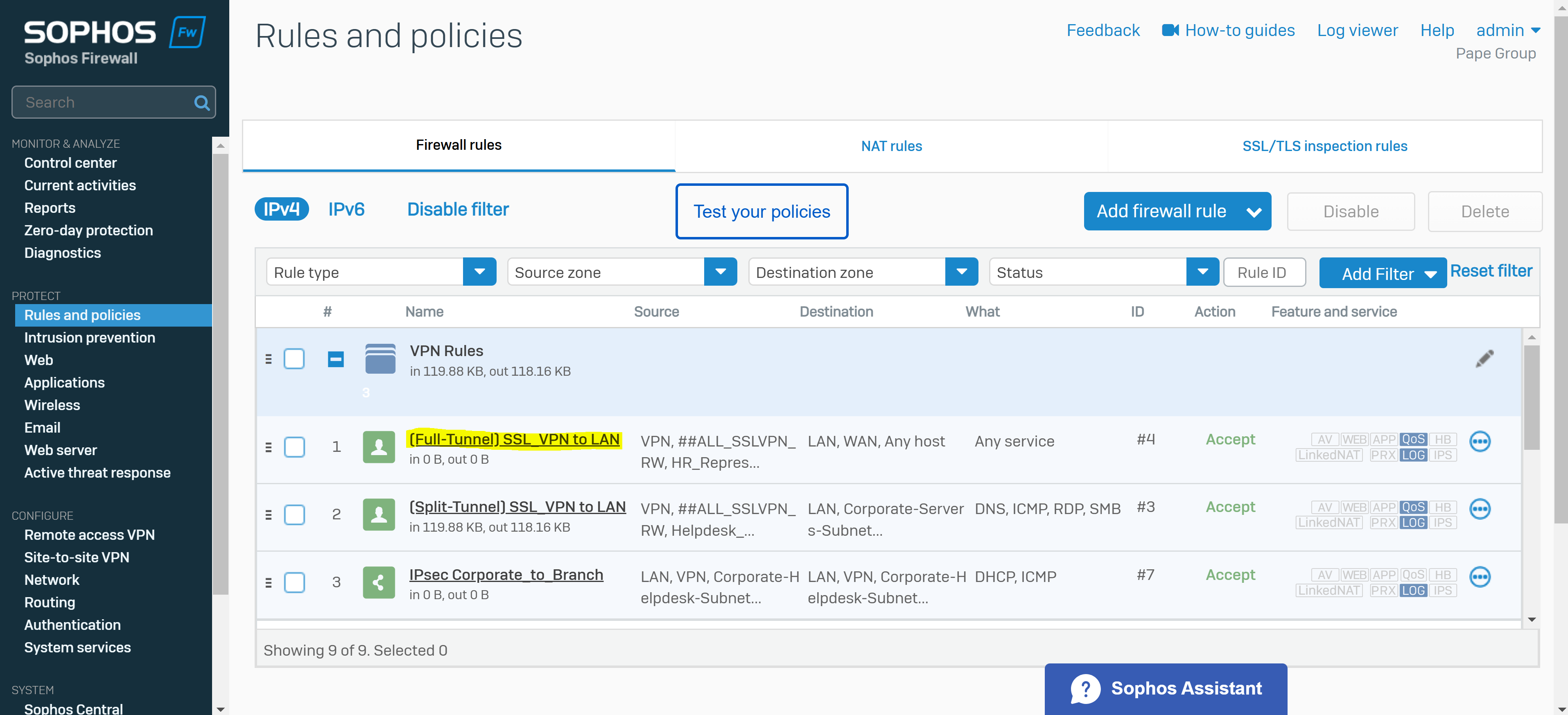
Task: Click AV badge on IPsec Corporate_to_Branch rule
Action: tap(1325, 575)
